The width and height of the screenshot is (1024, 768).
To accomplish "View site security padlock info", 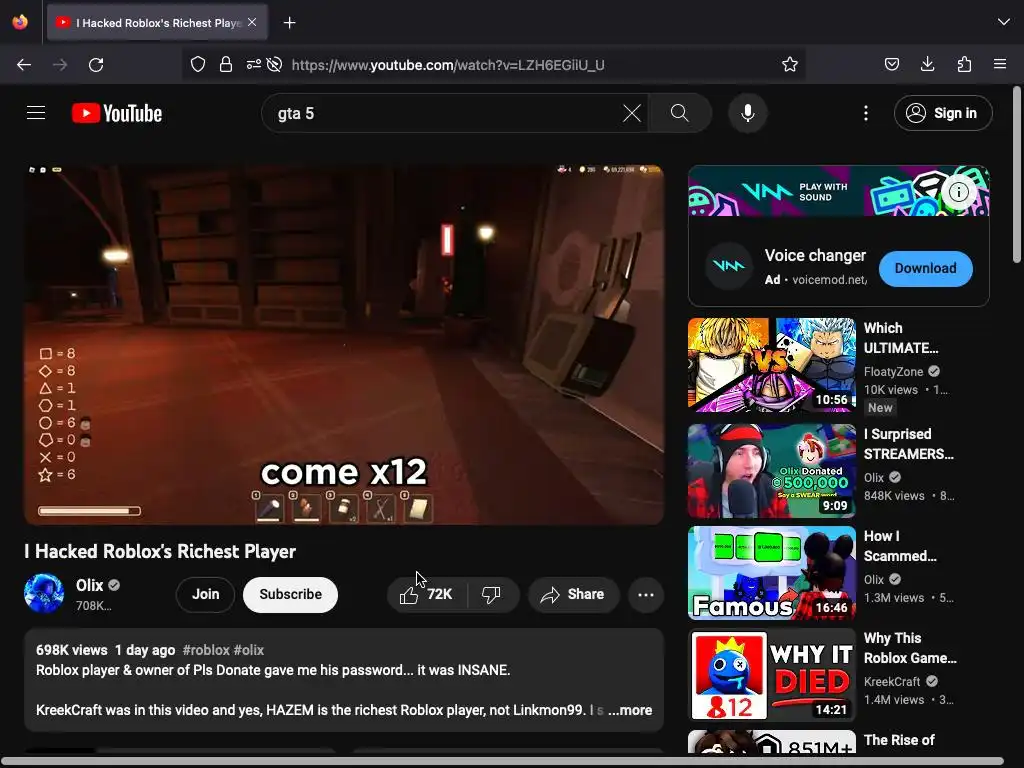I will [x=226, y=64].
